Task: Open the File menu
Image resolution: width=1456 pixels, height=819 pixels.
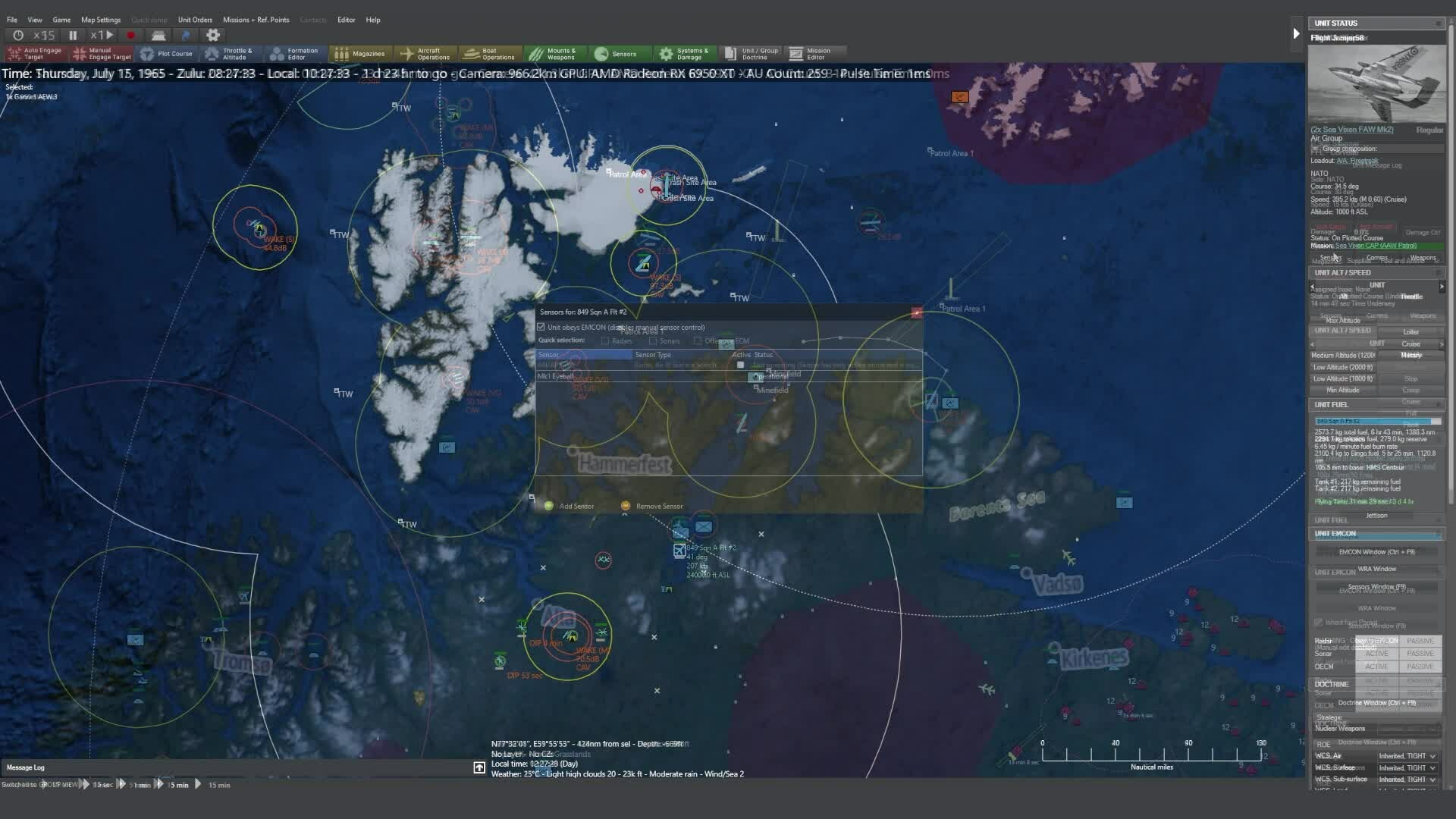Action: [x=12, y=20]
